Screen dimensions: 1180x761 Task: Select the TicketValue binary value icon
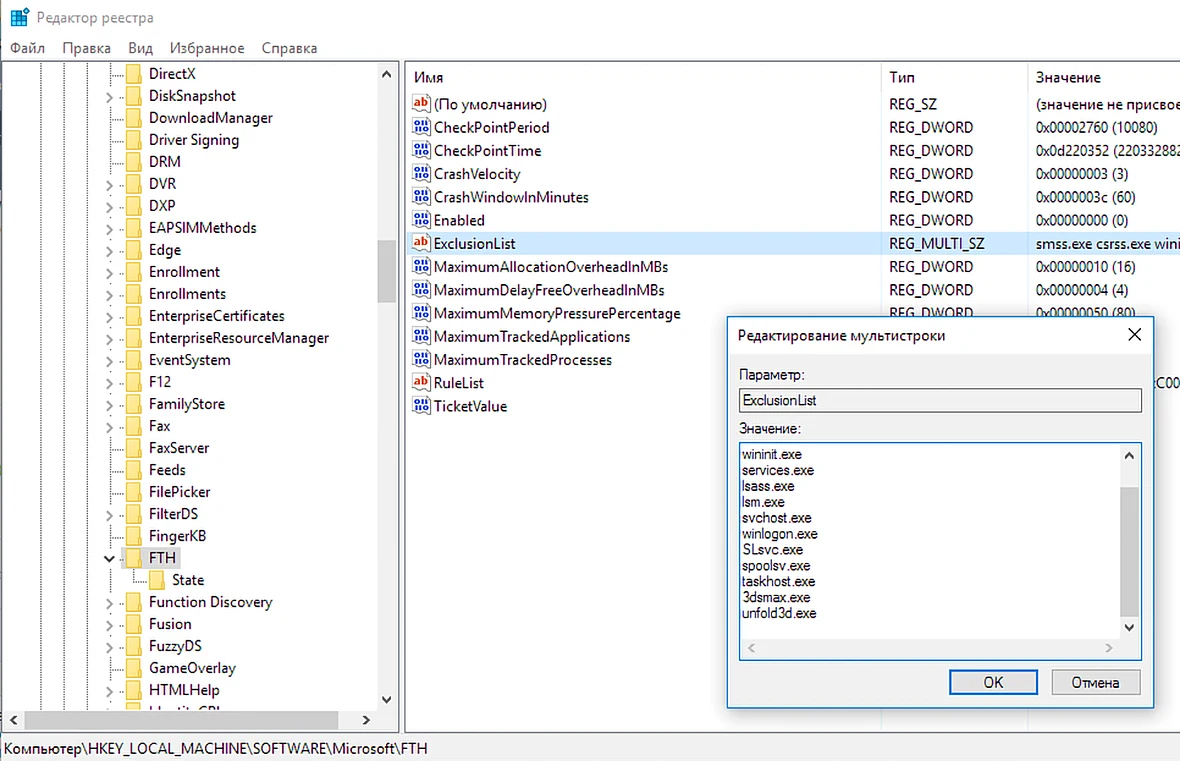pyautogui.click(x=421, y=406)
